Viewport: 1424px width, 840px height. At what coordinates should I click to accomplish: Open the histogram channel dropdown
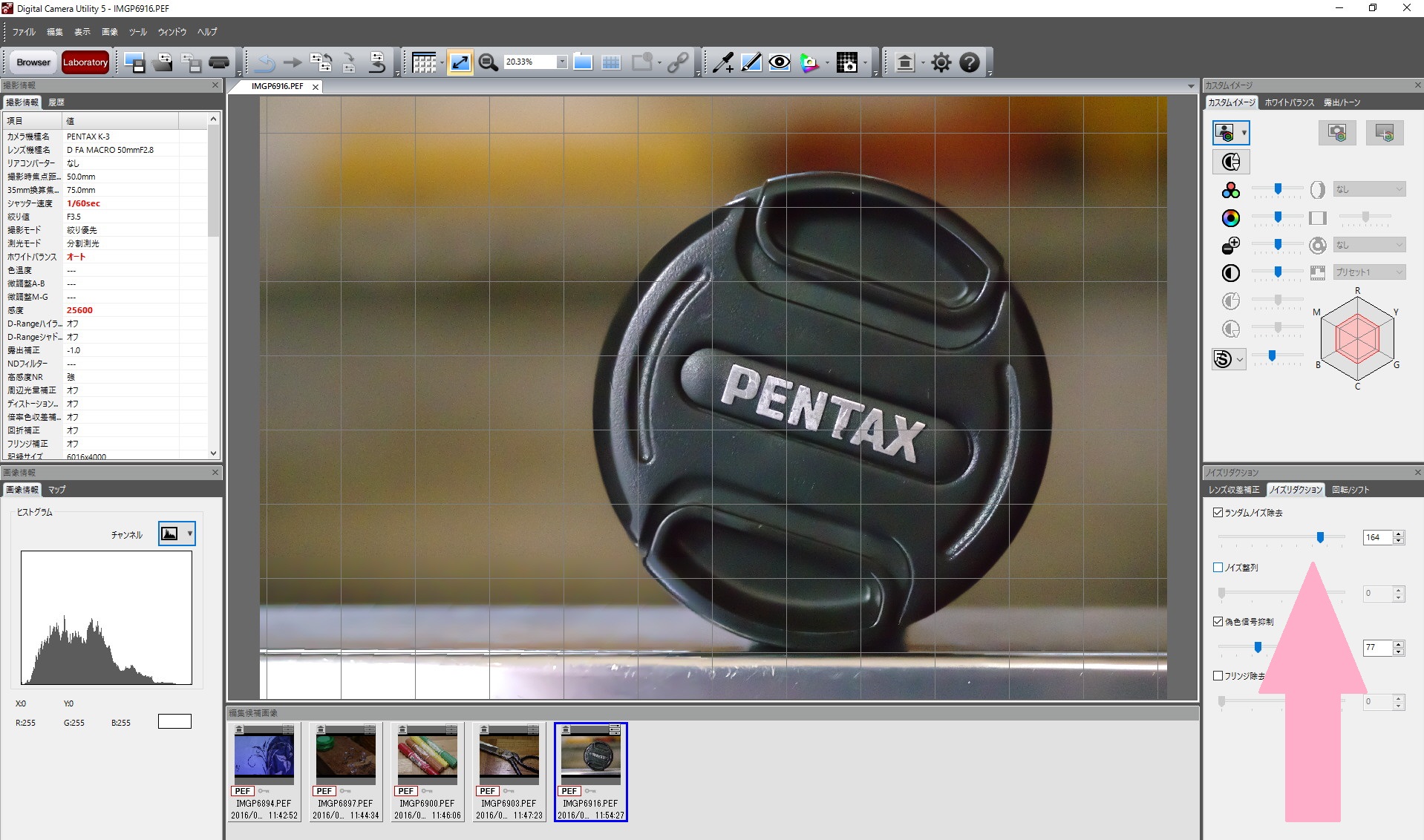tap(190, 534)
